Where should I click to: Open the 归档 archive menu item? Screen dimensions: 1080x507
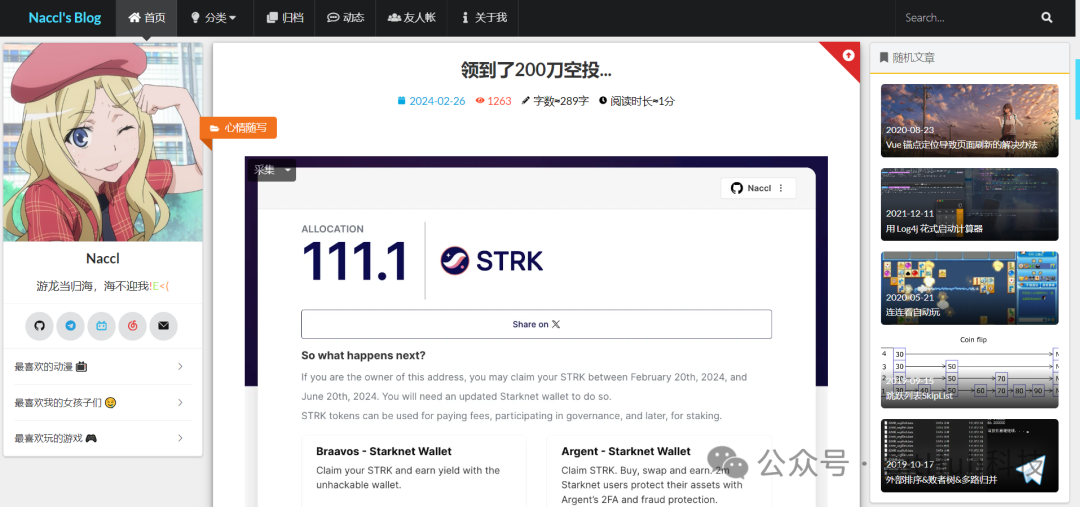coord(285,18)
